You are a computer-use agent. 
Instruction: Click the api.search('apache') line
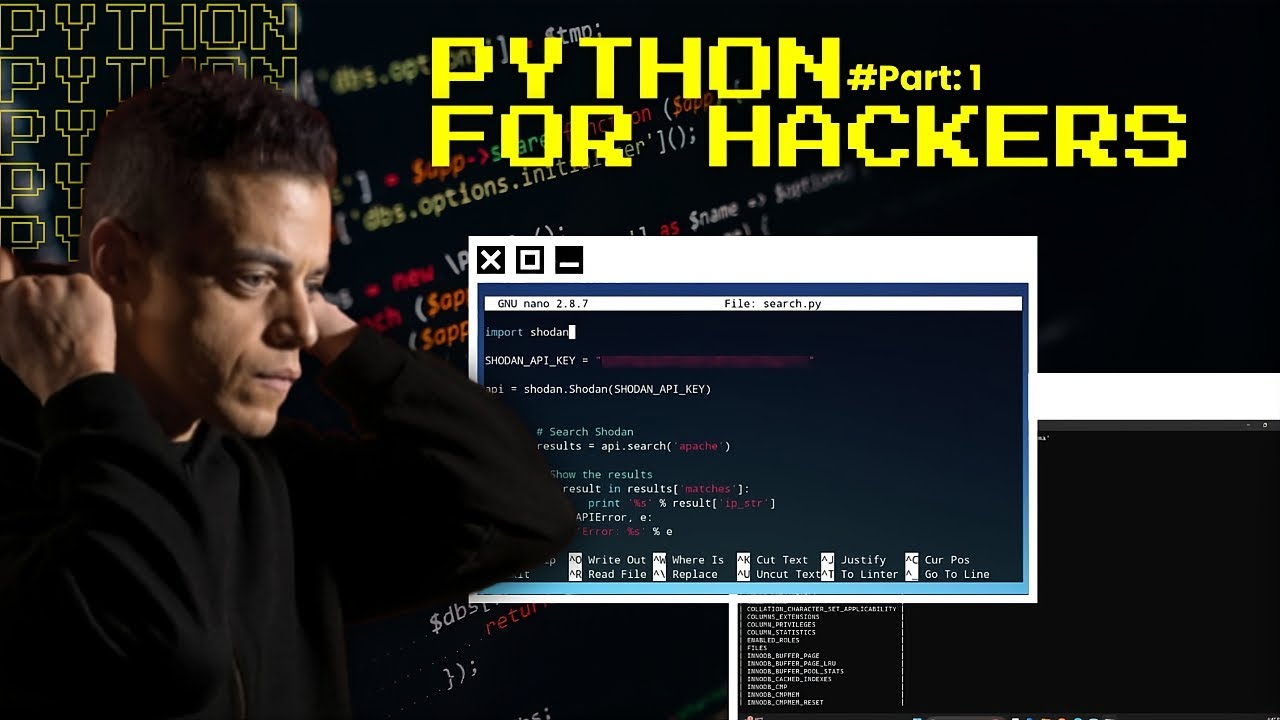[633, 446]
